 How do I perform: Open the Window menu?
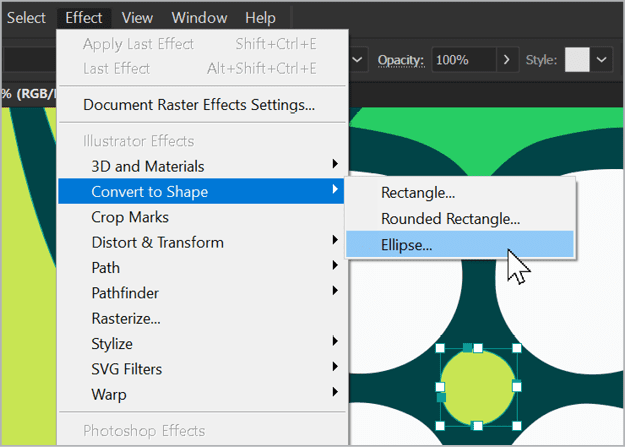199,18
